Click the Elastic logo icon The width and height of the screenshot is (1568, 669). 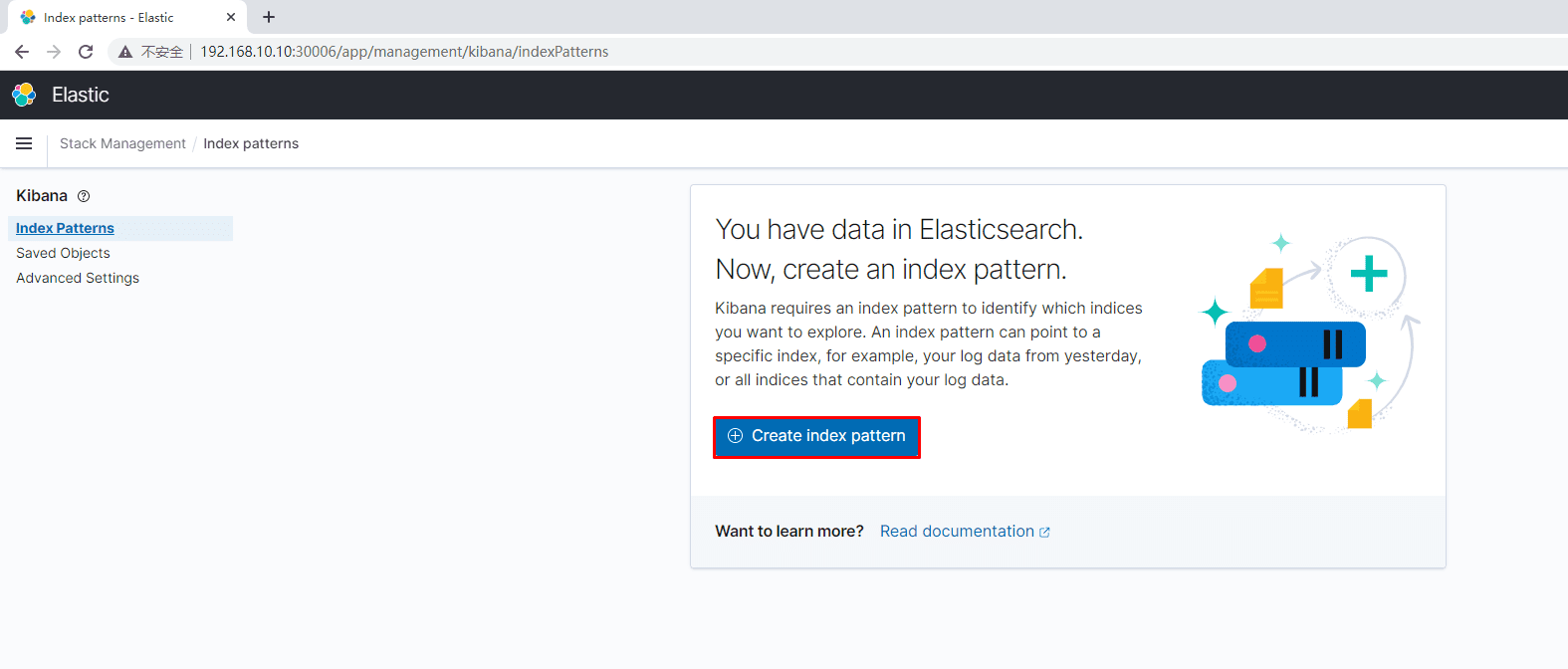click(24, 95)
